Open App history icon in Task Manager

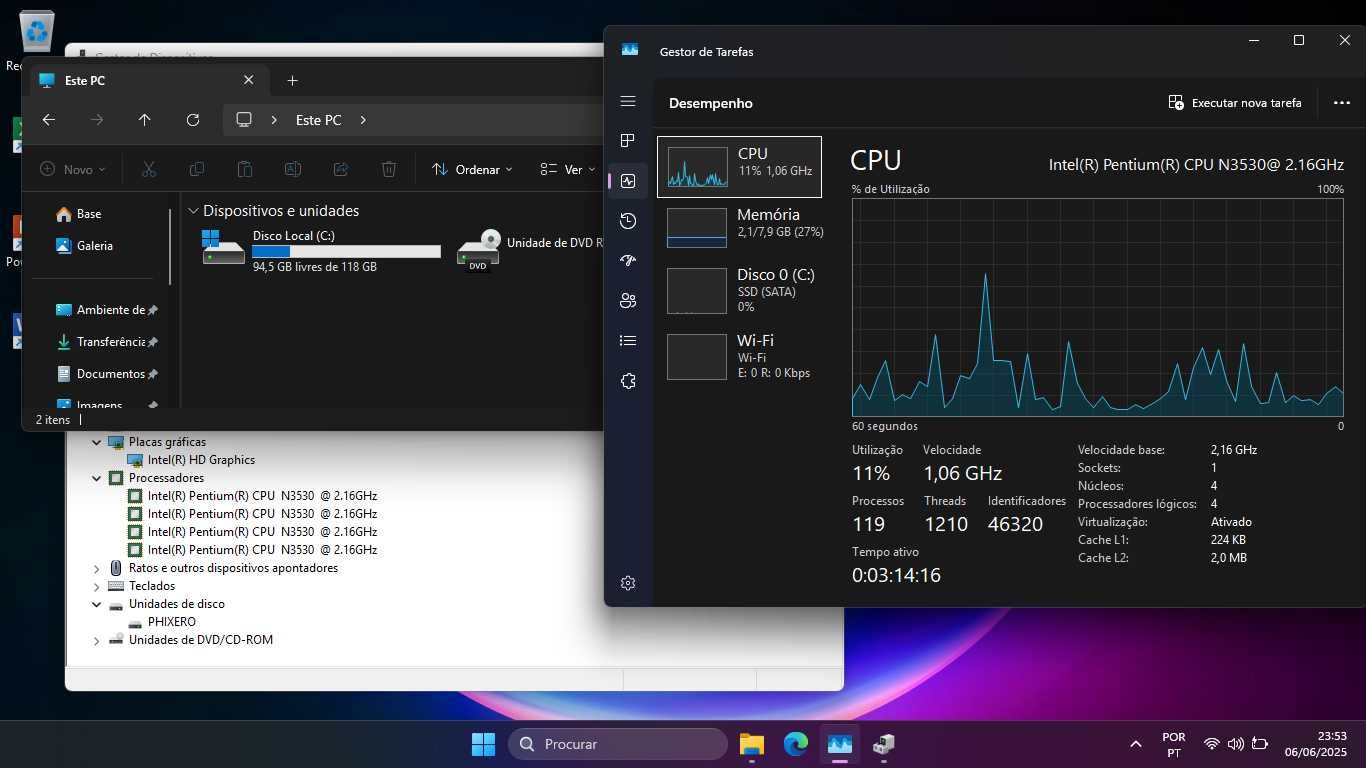628,221
